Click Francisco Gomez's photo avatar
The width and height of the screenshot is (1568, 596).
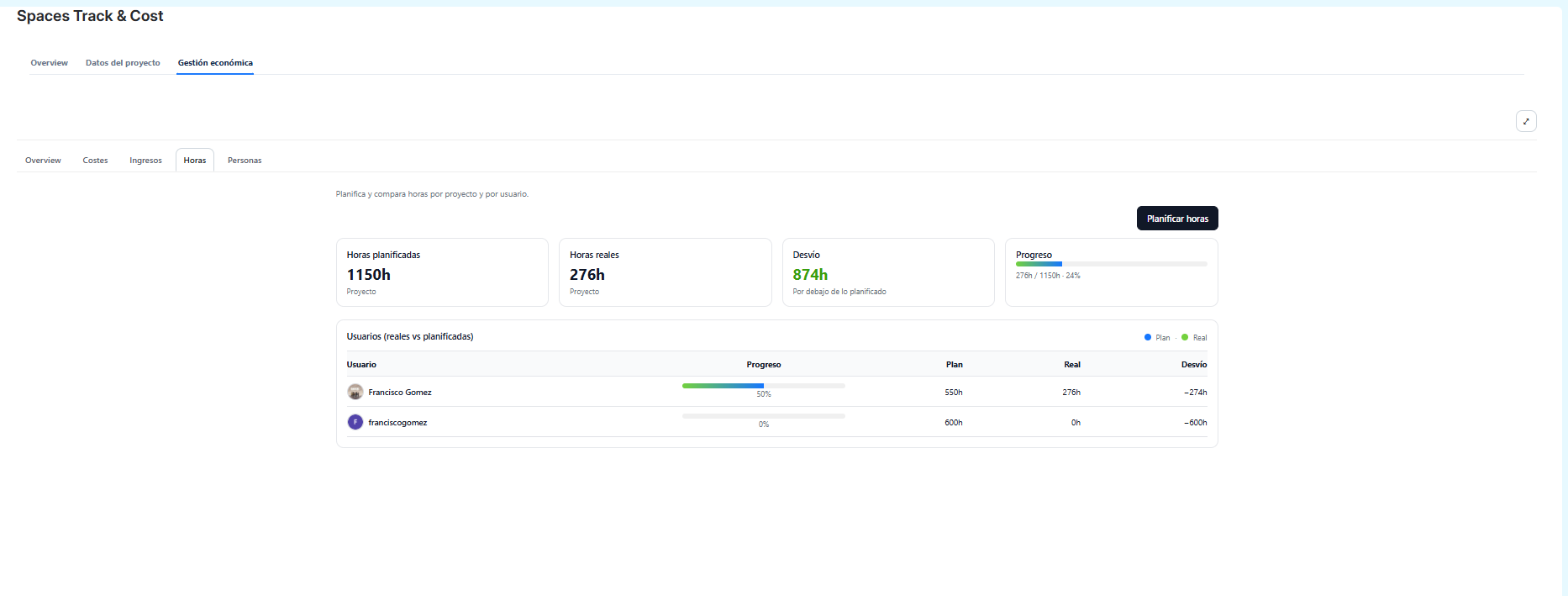355,392
